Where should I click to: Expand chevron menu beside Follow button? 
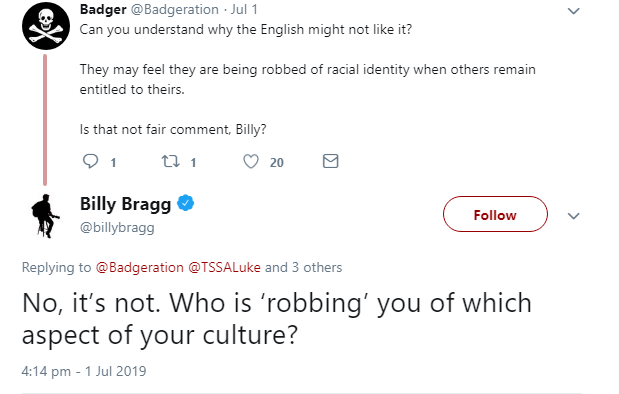(x=573, y=216)
